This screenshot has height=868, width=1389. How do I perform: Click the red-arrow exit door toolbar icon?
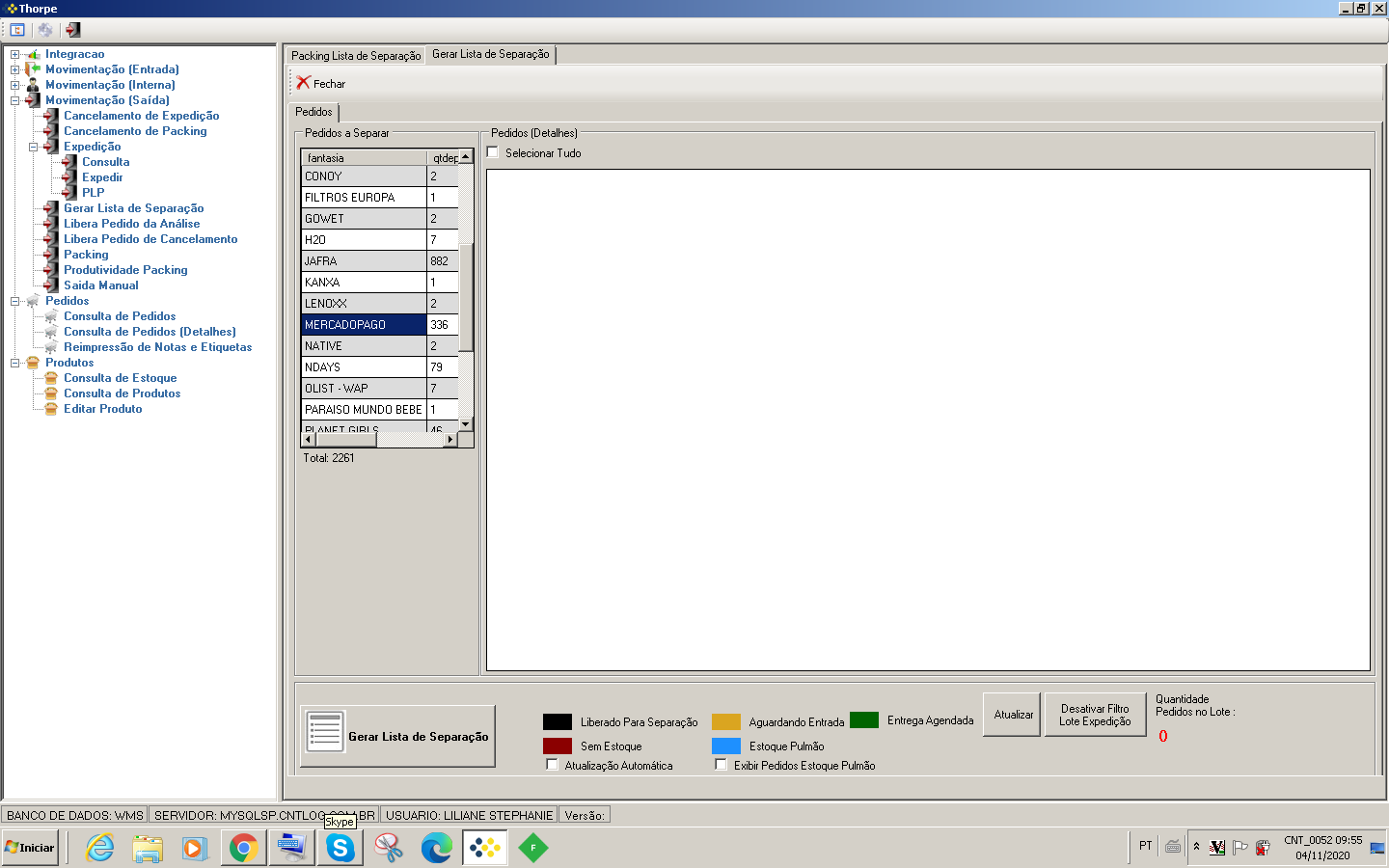click(x=73, y=30)
